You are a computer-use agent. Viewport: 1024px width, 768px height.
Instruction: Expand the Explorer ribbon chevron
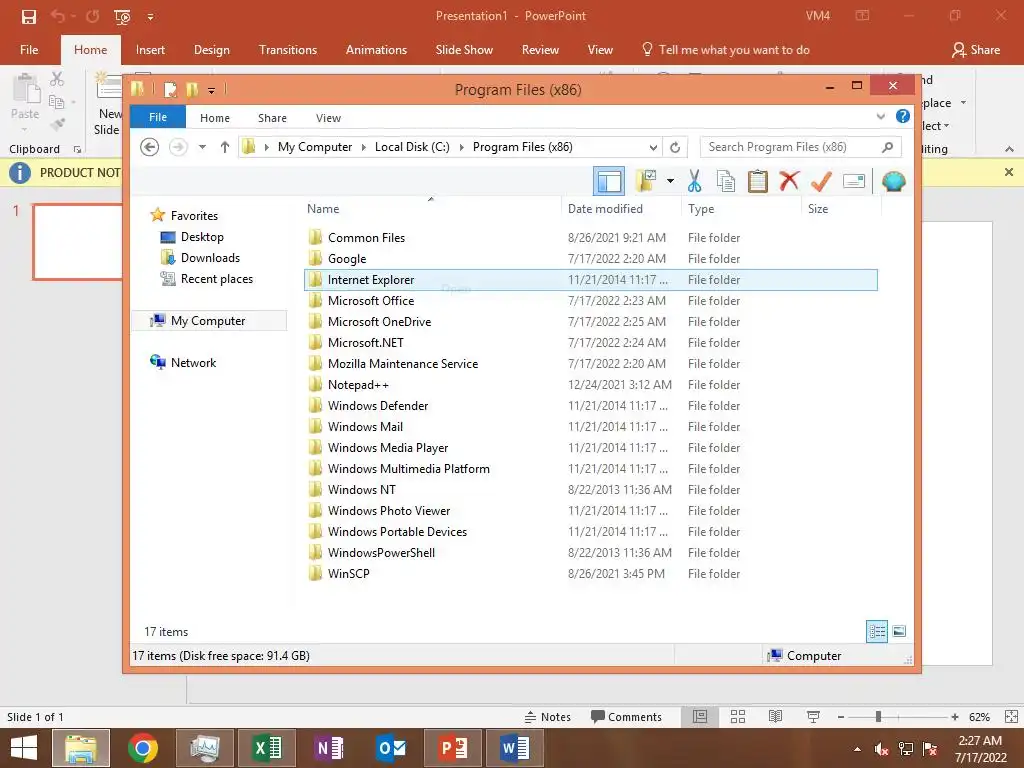(880, 116)
